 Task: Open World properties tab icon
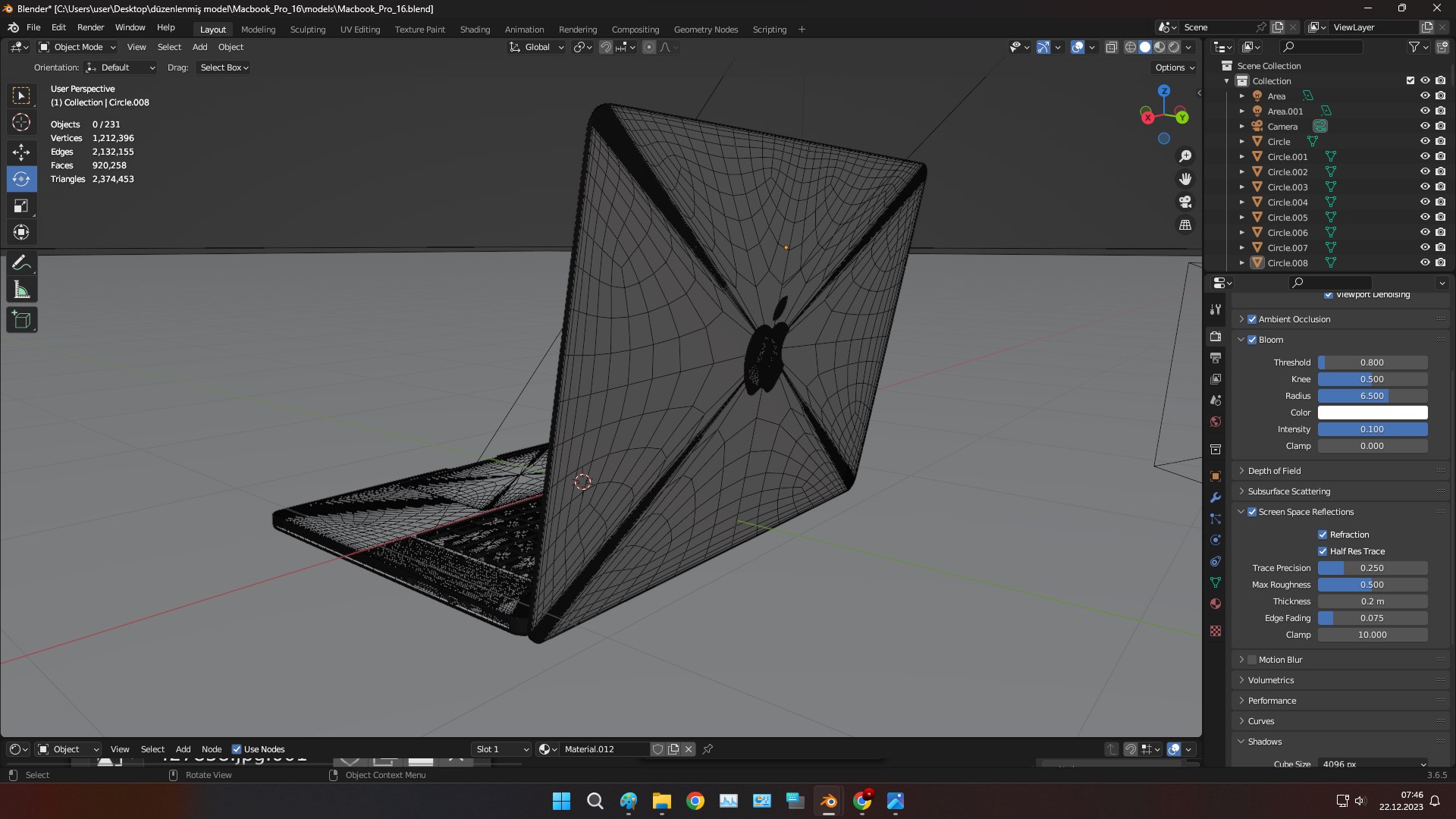pos(1216,422)
